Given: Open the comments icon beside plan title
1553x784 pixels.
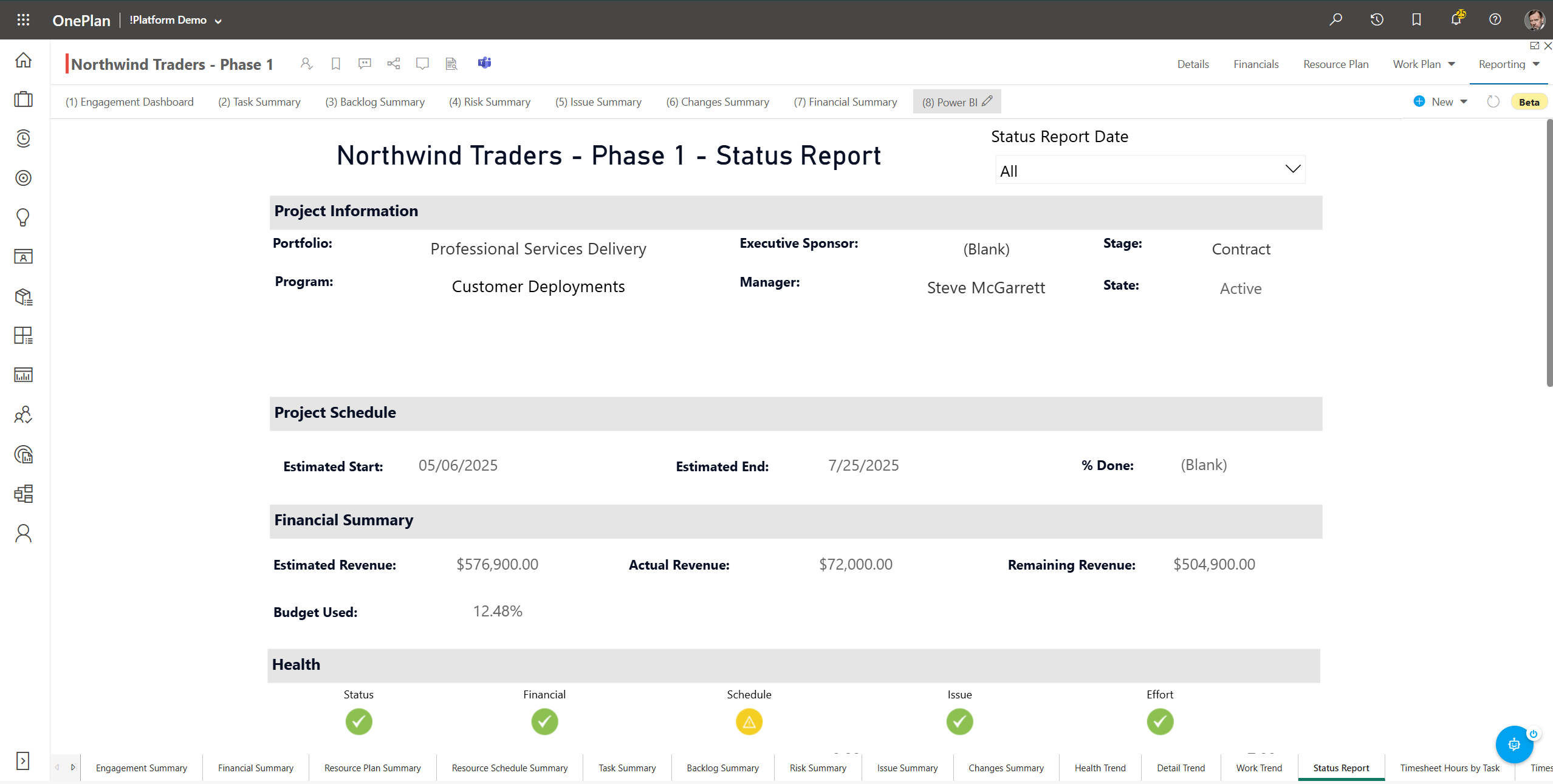Looking at the screenshot, I should coord(365,63).
